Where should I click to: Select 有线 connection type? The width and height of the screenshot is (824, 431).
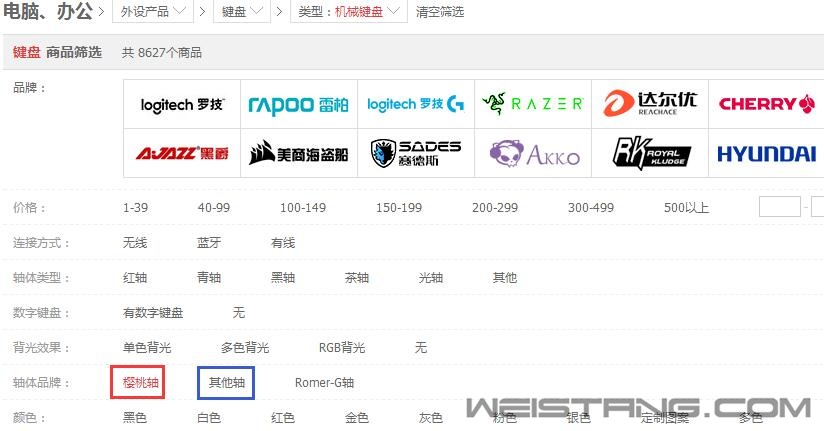(x=283, y=243)
